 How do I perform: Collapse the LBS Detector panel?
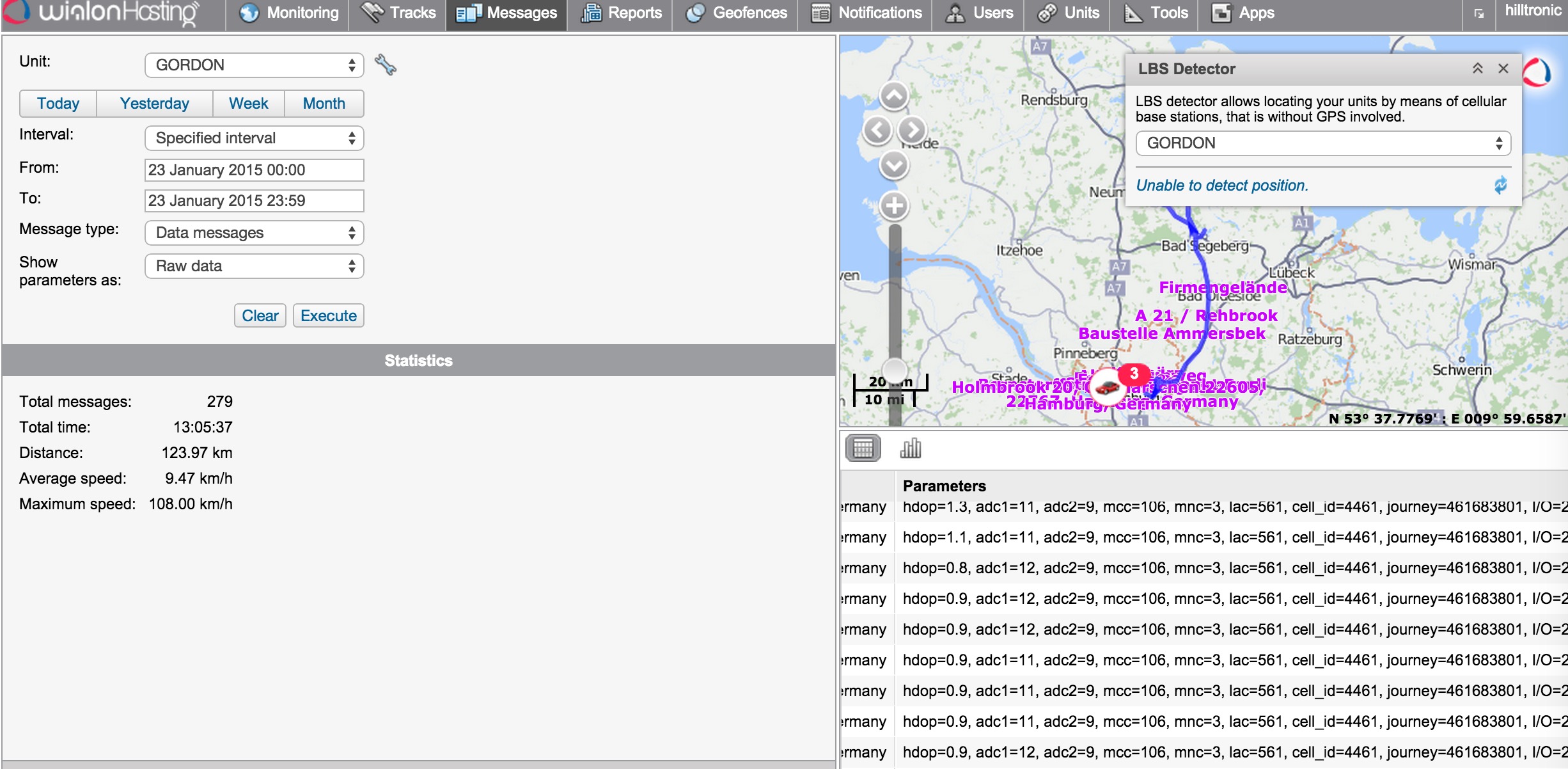[x=1477, y=68]
